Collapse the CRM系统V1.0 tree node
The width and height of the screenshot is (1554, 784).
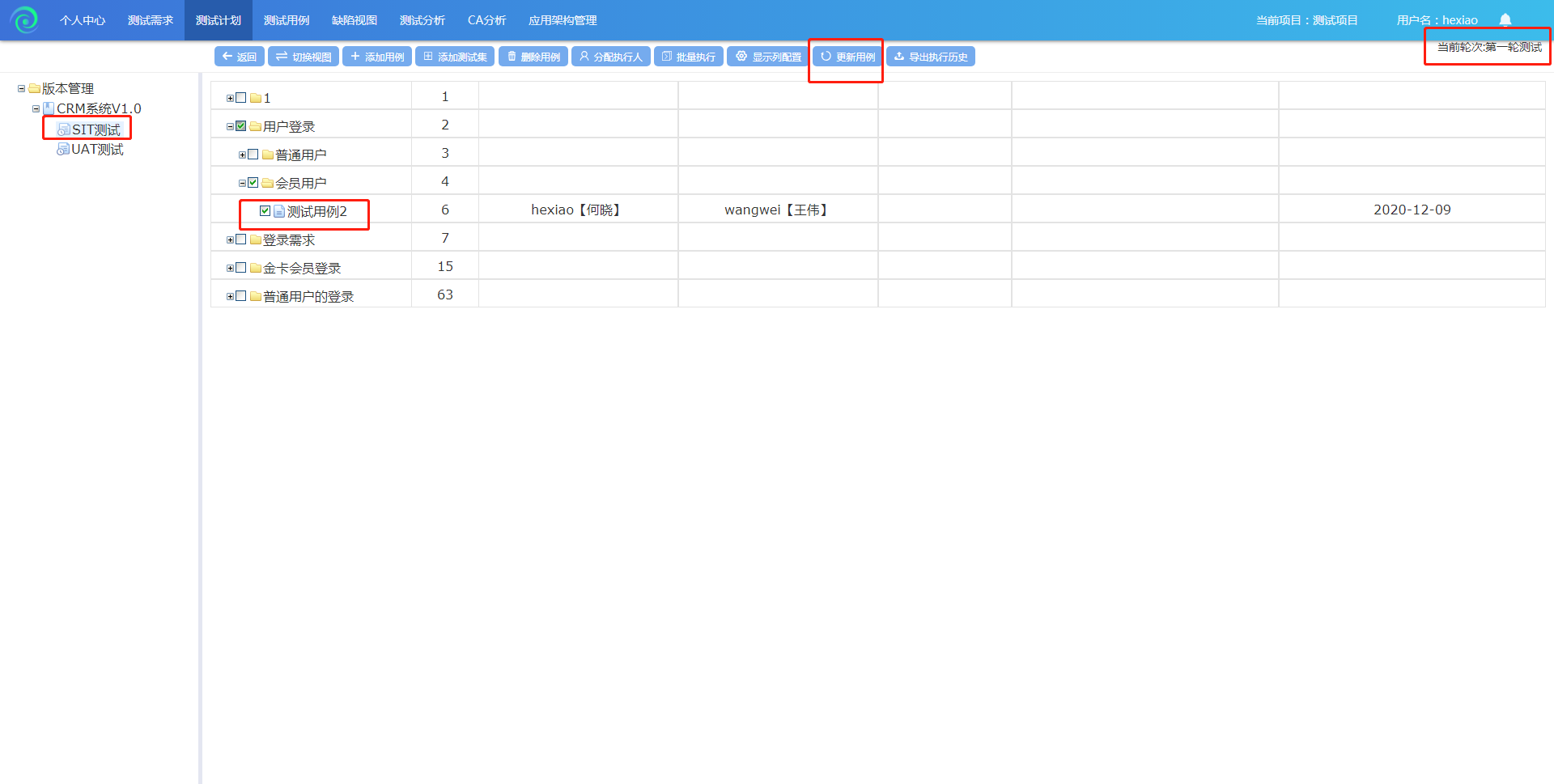[x=36, y=108]
